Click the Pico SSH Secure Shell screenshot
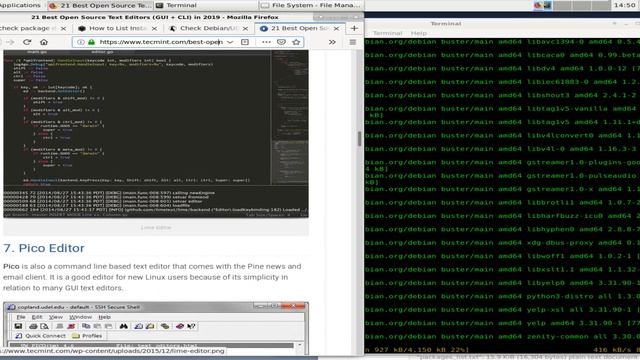 [156, 329]
